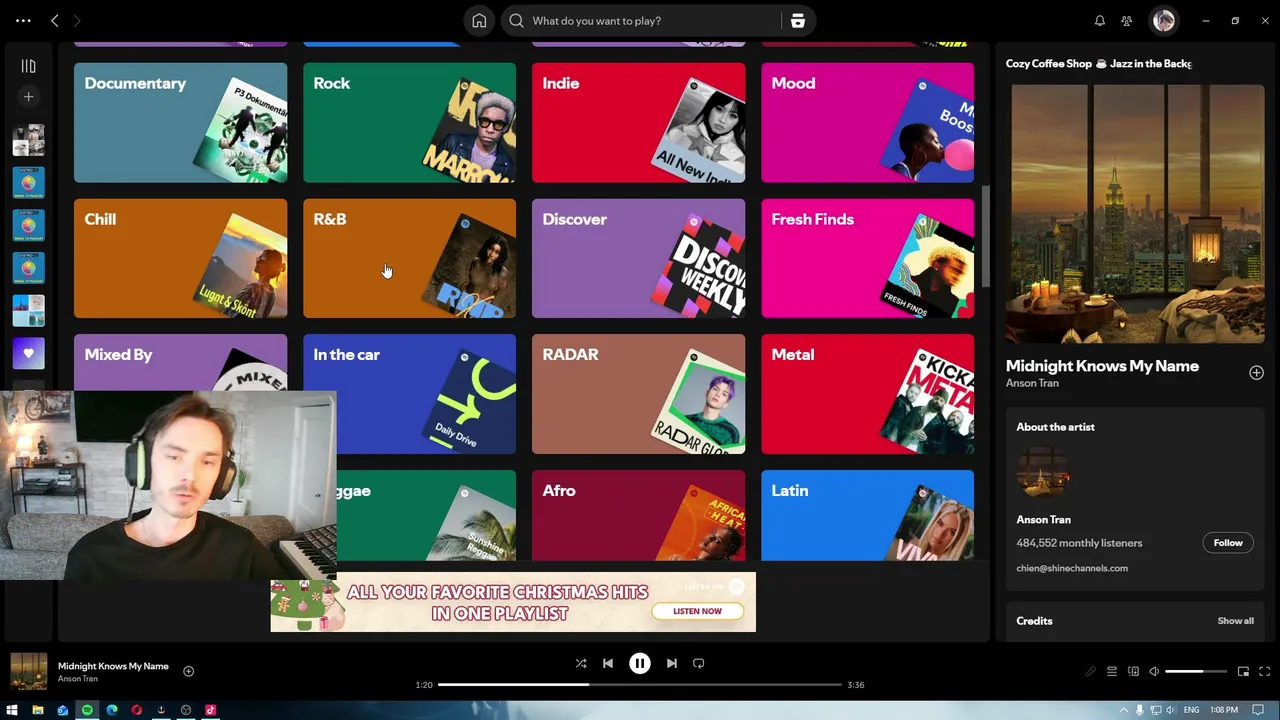Open the user profile avatar menu

1163,21
